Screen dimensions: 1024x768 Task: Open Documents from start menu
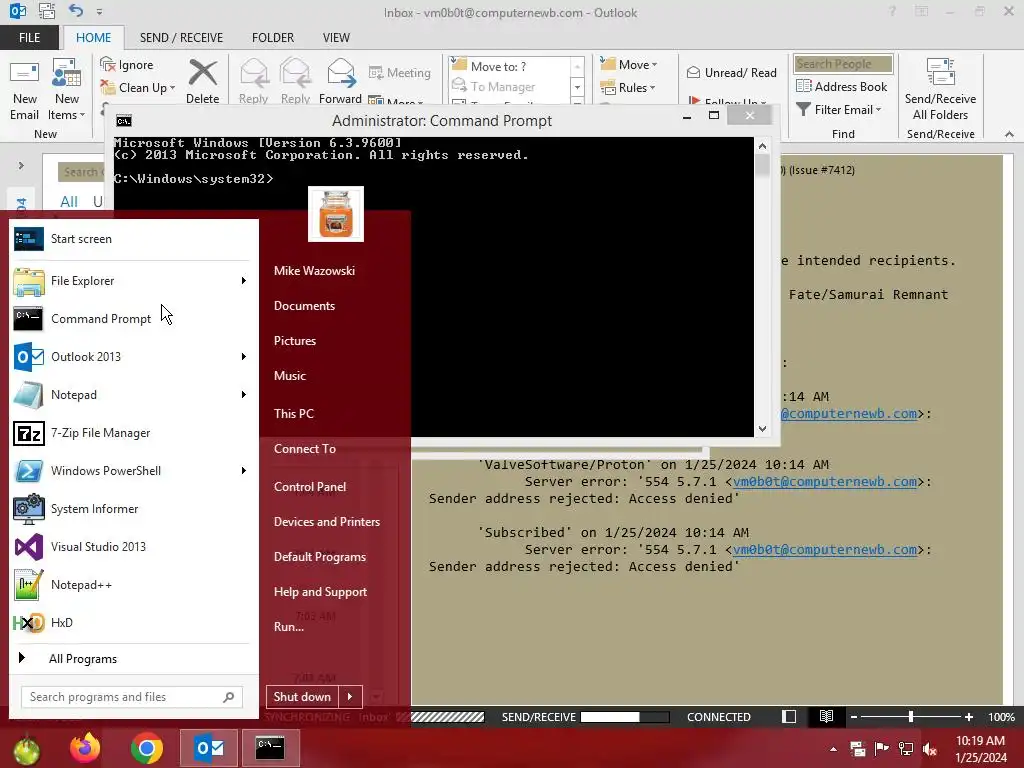[304, 306]
